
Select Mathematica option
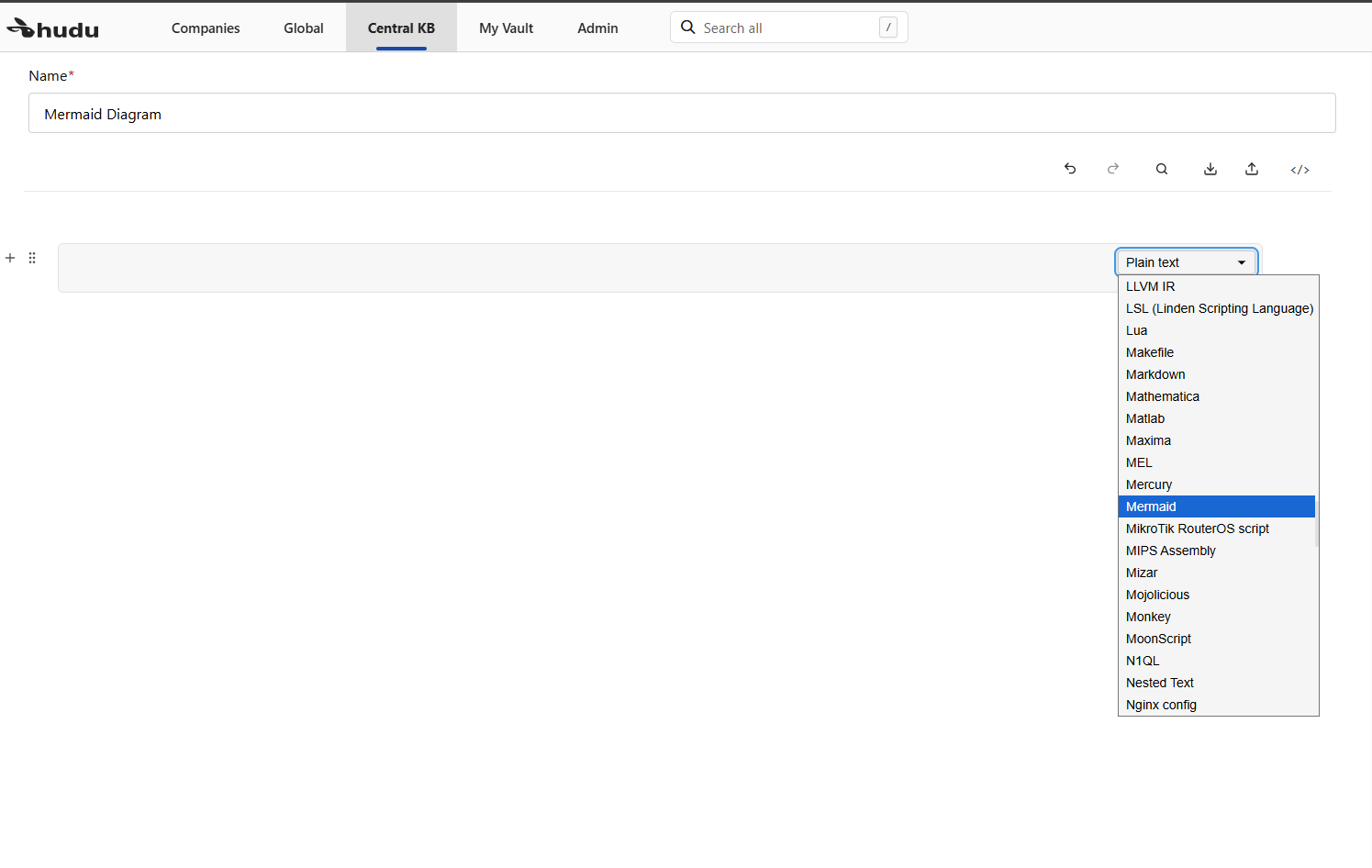coord(1217,396)
